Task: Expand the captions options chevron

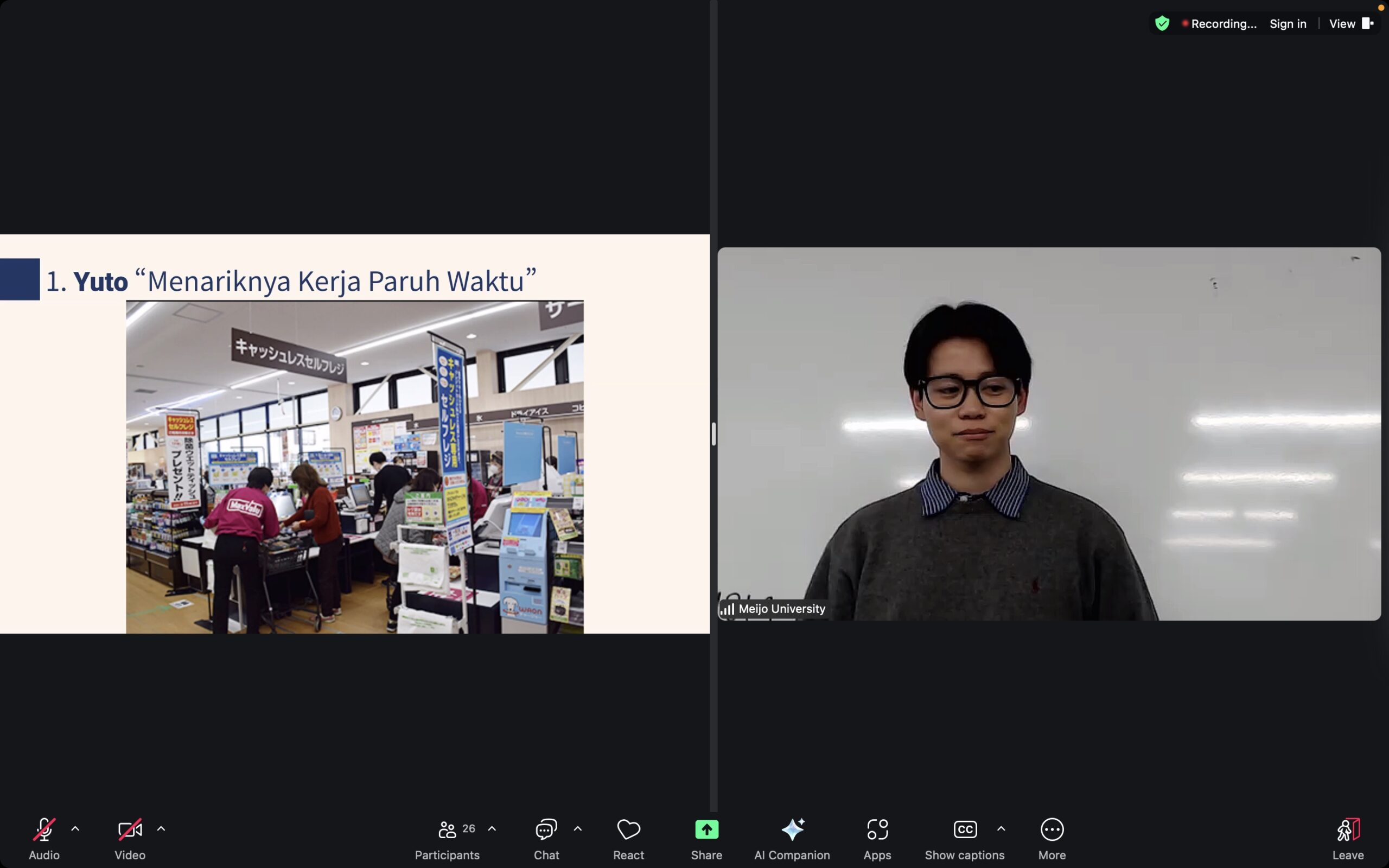Action: 1001,829
